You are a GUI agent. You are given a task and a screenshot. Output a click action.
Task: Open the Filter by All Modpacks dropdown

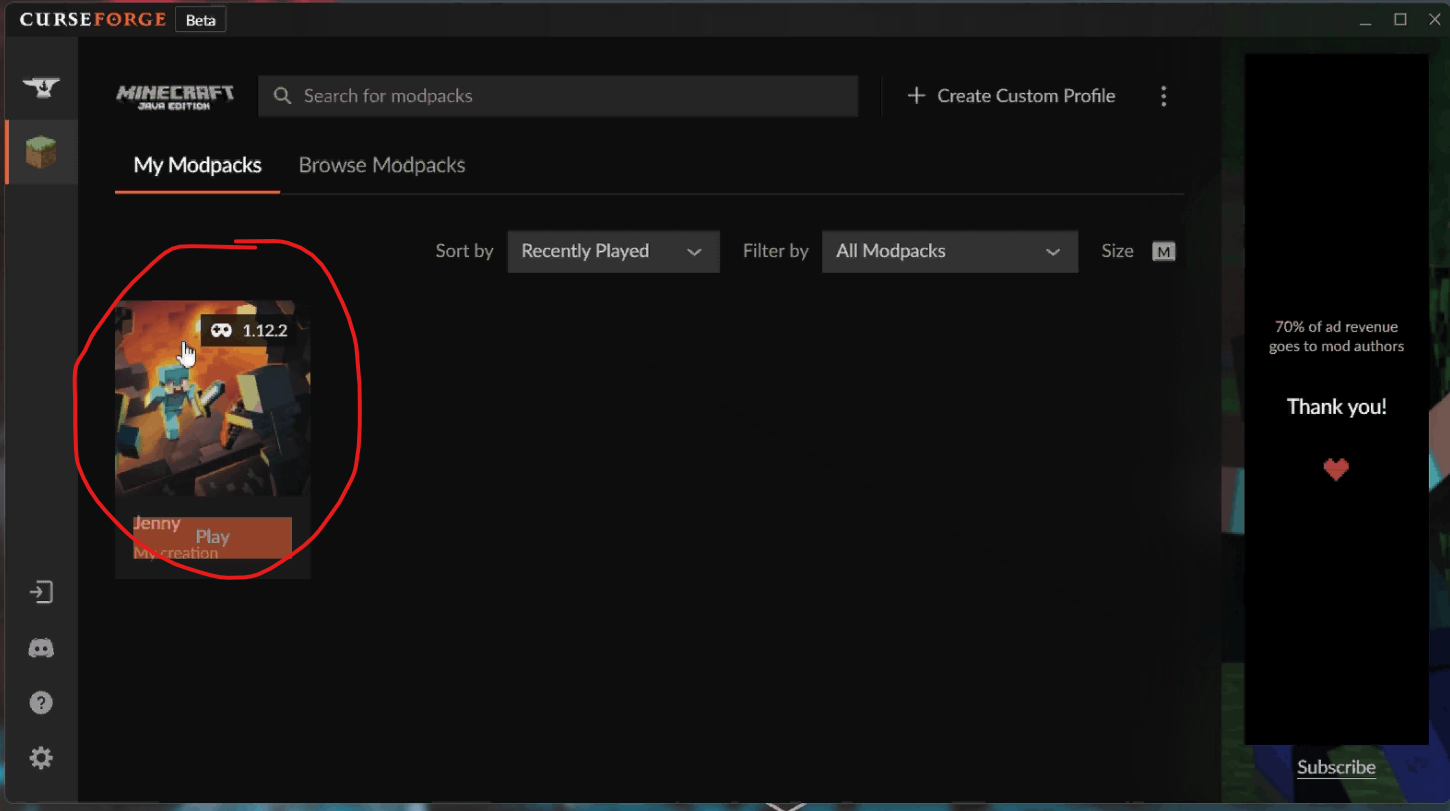point(950,251)
